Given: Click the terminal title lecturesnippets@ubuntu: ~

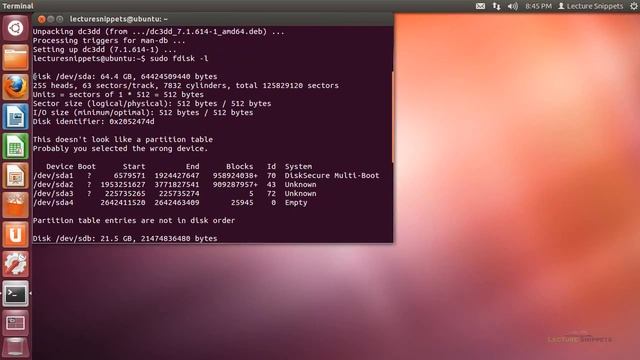Looking at the screenshot, I should coord(119,19).
